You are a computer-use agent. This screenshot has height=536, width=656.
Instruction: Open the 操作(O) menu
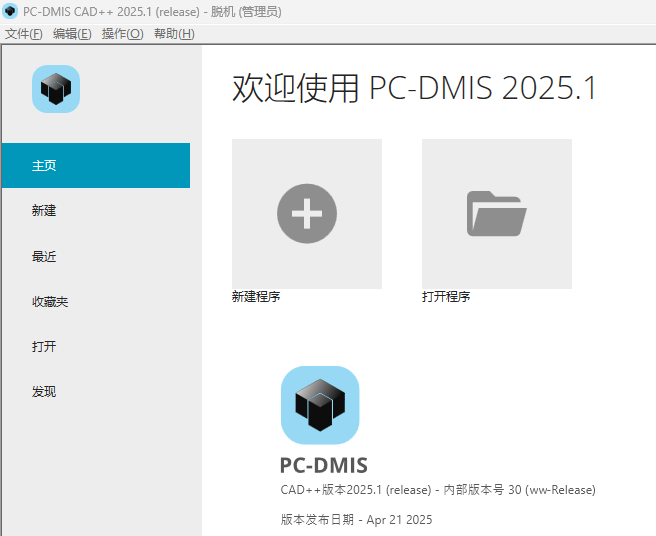122,34
